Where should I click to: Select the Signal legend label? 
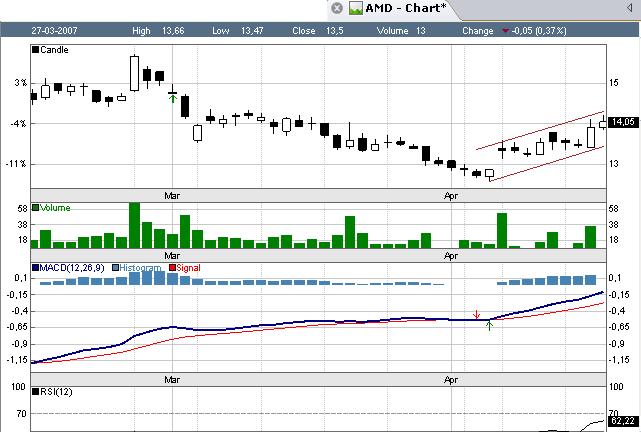[x=188, y=268]
